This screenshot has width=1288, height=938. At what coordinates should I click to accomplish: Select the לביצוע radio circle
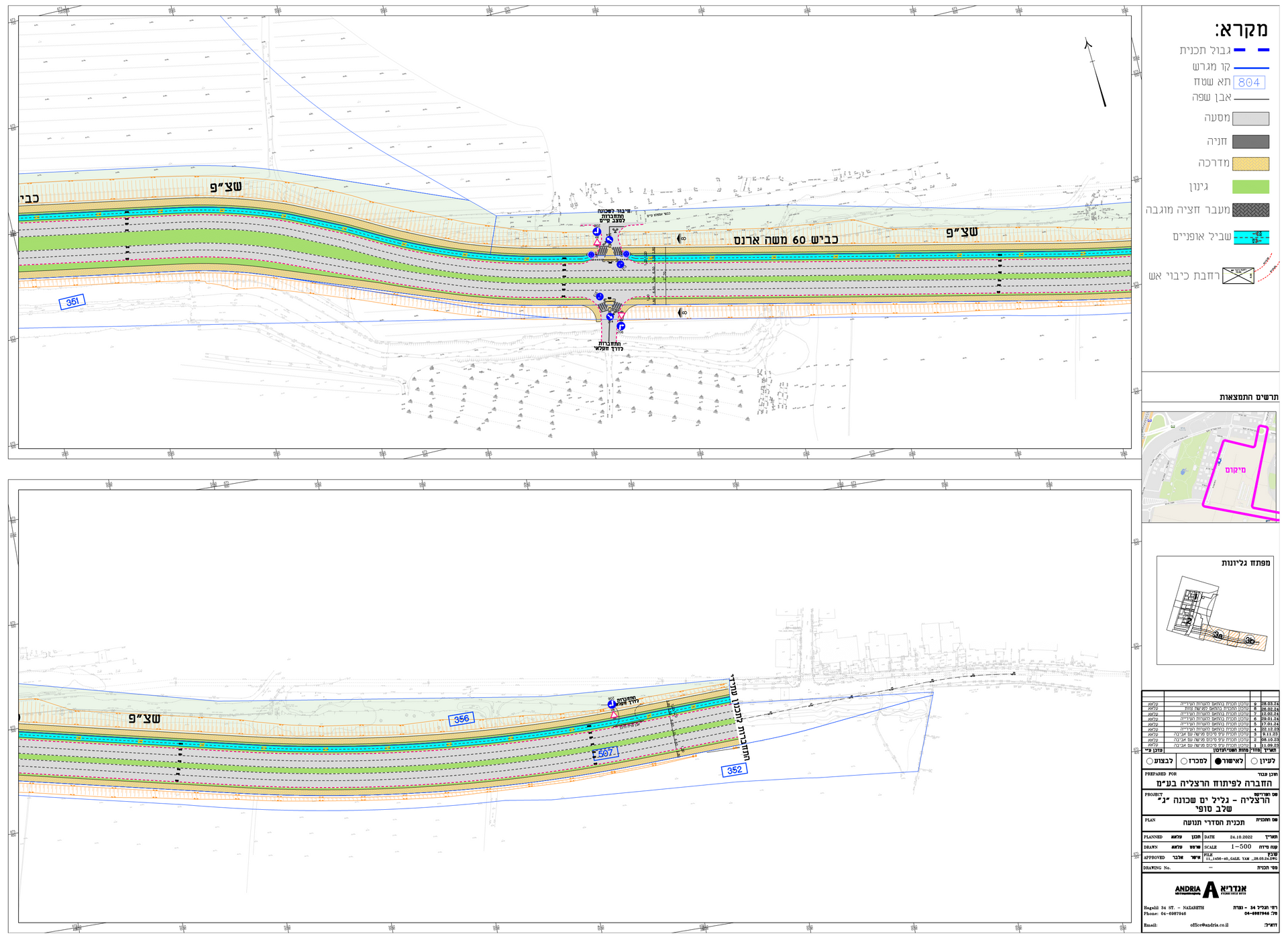pos(1150,762)
